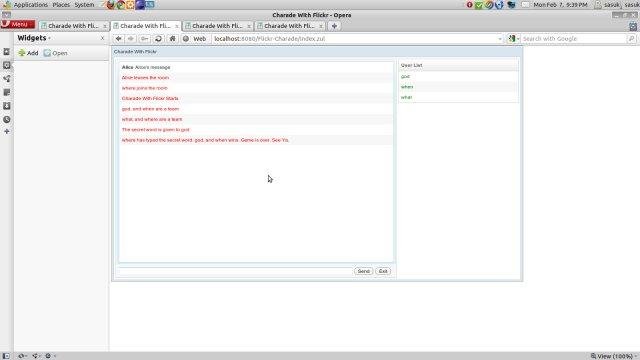Switch to the fourth Charade With Flickr tab

(x=290, y=26)
